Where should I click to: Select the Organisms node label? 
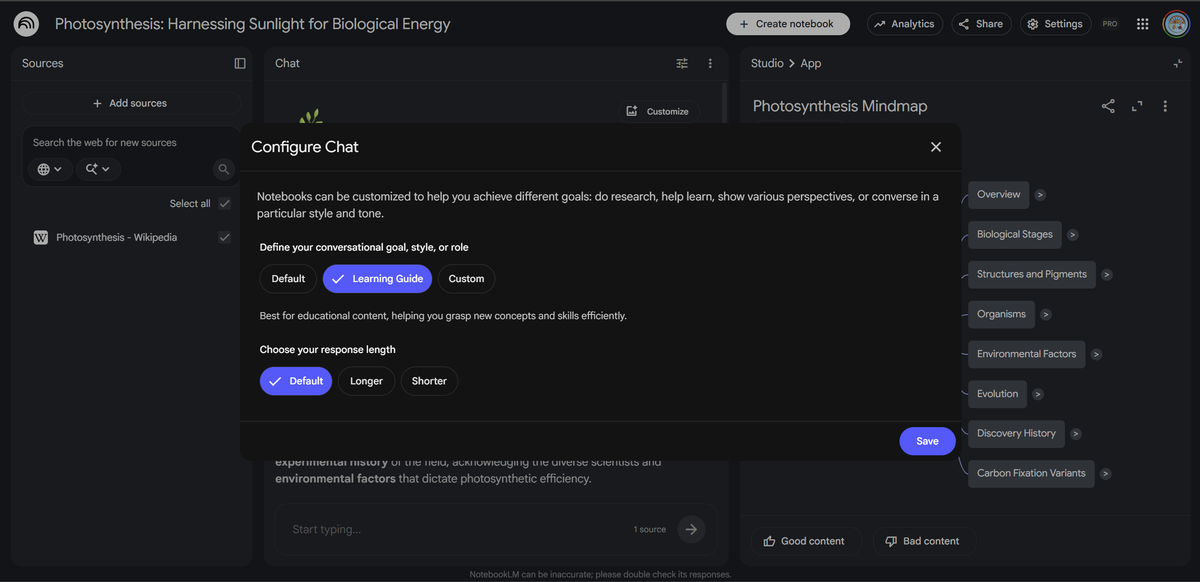tap(1002, 314)
